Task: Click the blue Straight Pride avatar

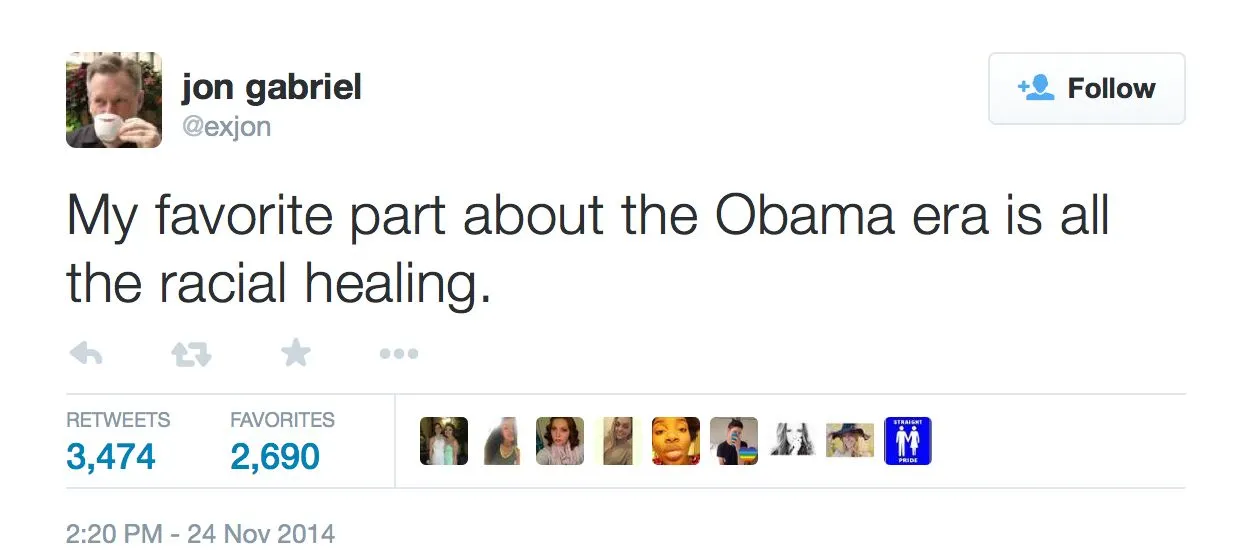Action: [x=908, y=441]
